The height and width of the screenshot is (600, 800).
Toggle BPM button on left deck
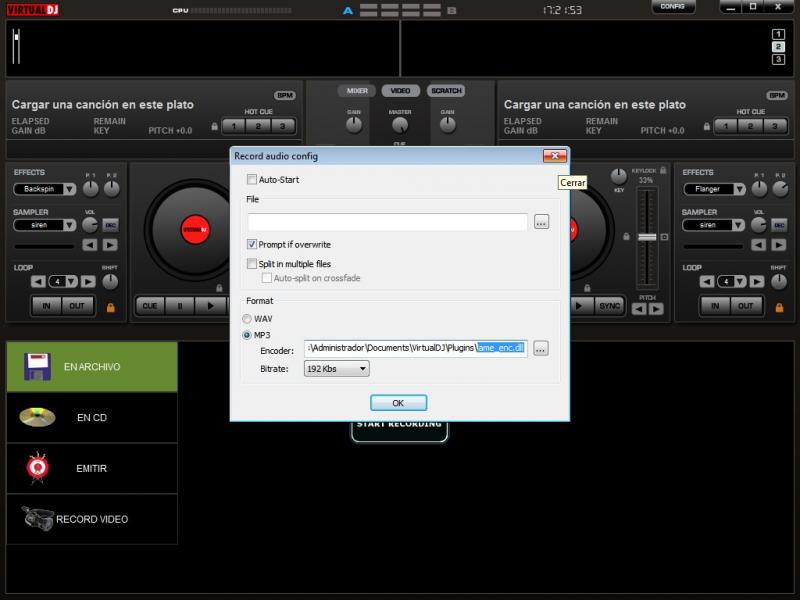point(285,95)
